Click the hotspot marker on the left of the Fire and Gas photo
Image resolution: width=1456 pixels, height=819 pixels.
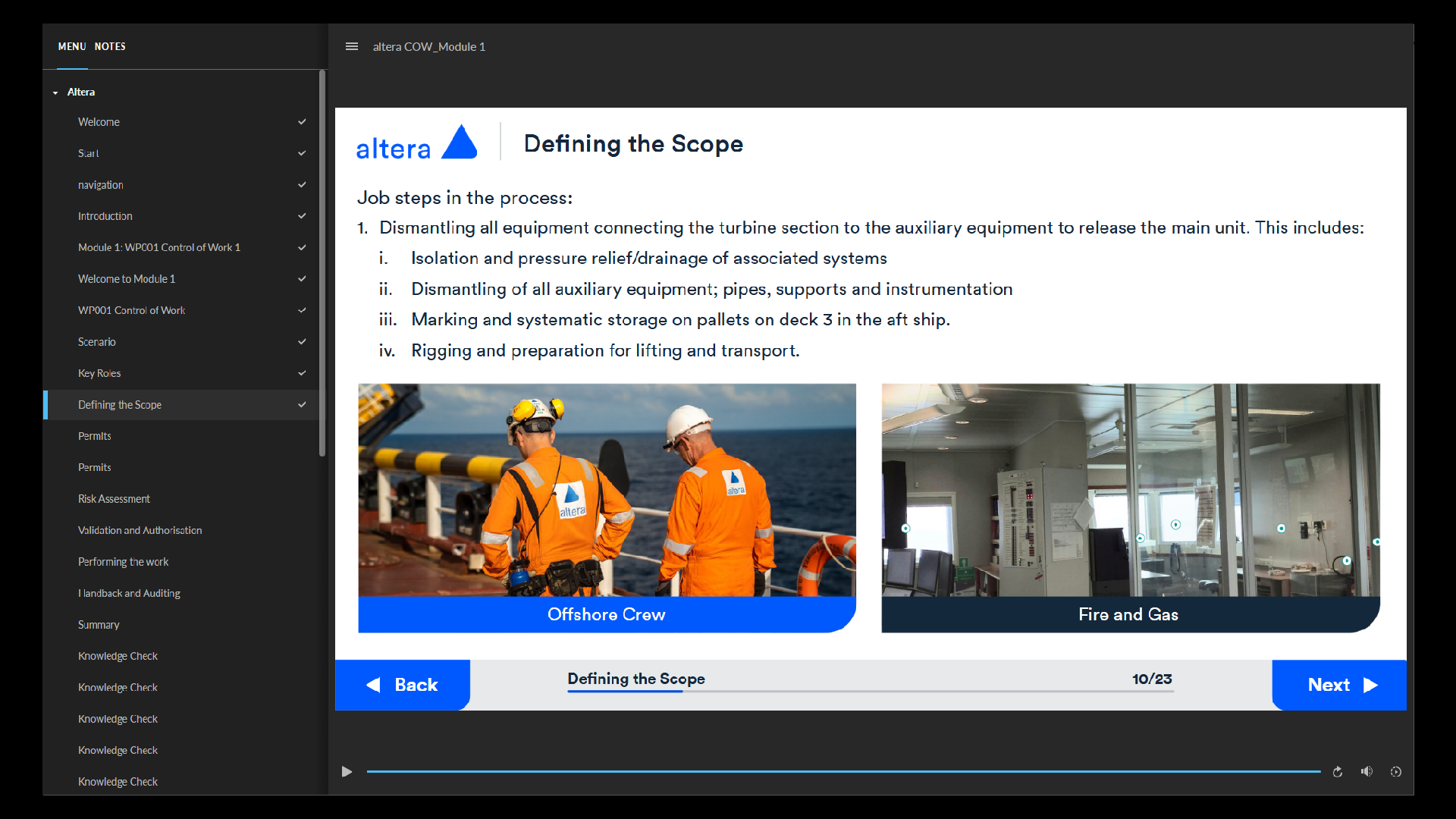[x=905, y=529]
